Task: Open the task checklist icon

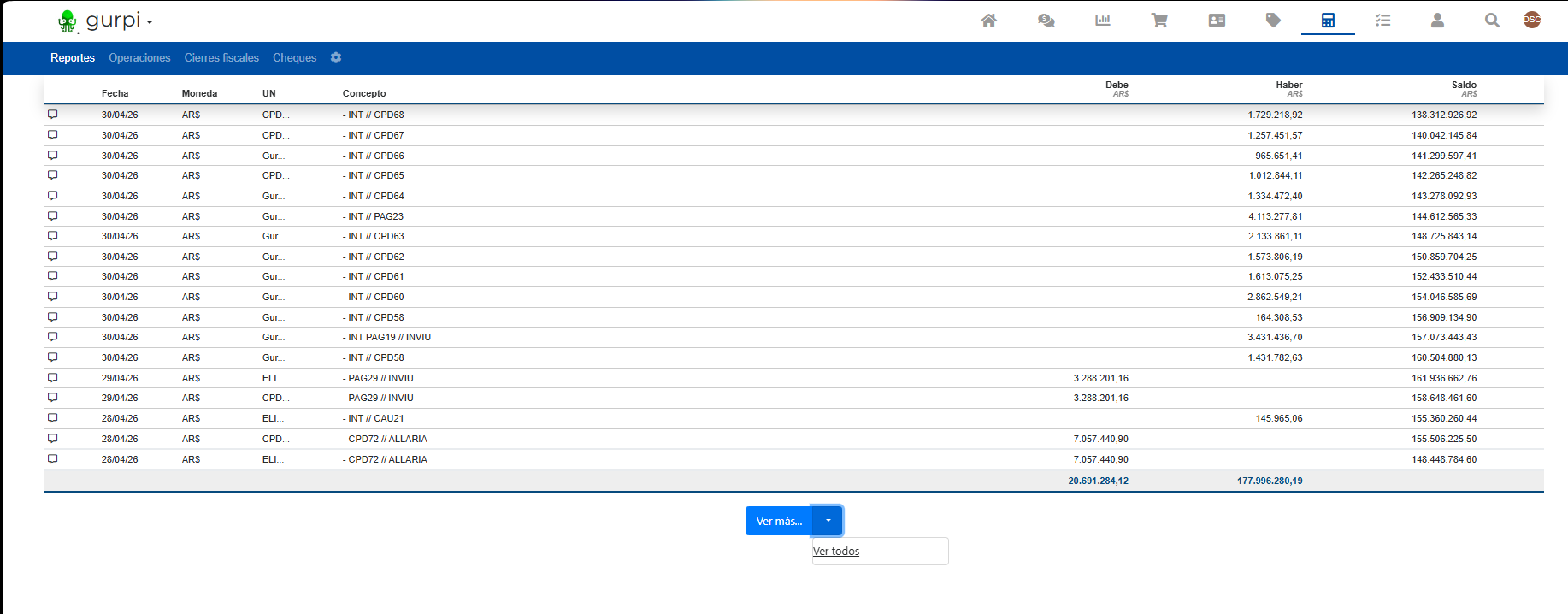Action: point(1382,20)
